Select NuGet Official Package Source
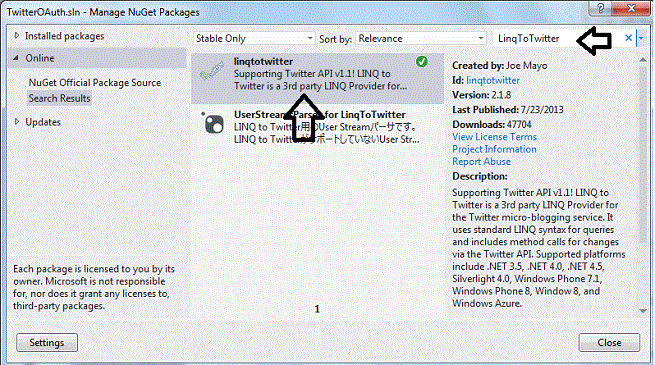This screenshot has width=655, height=365. pos(95,83)
